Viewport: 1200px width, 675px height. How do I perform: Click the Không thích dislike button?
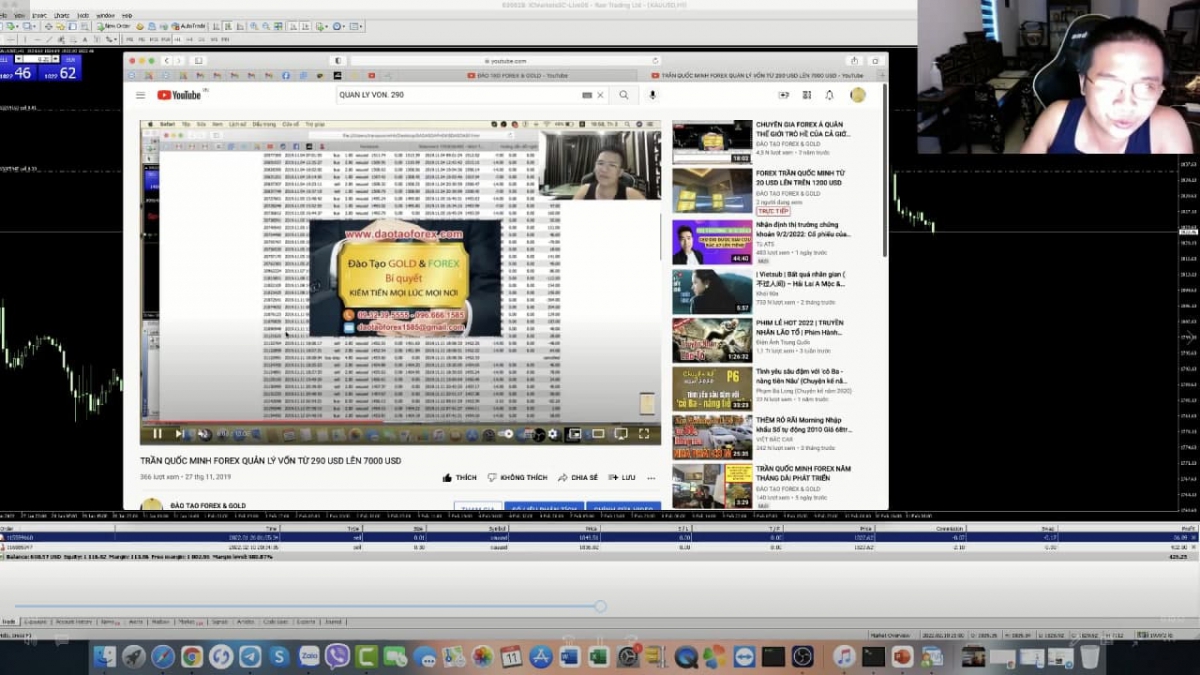tap(517, 478)
